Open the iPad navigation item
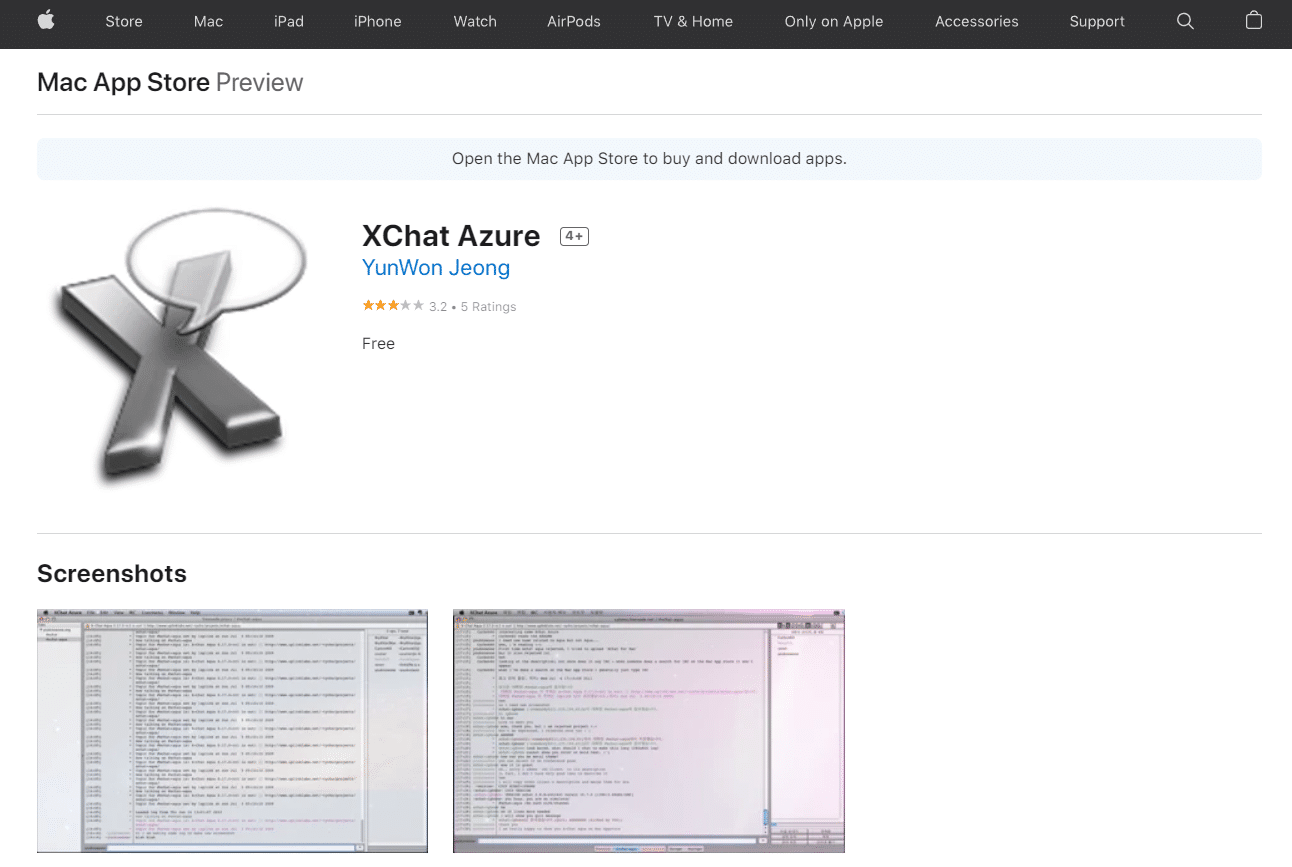 coord(289,21)
